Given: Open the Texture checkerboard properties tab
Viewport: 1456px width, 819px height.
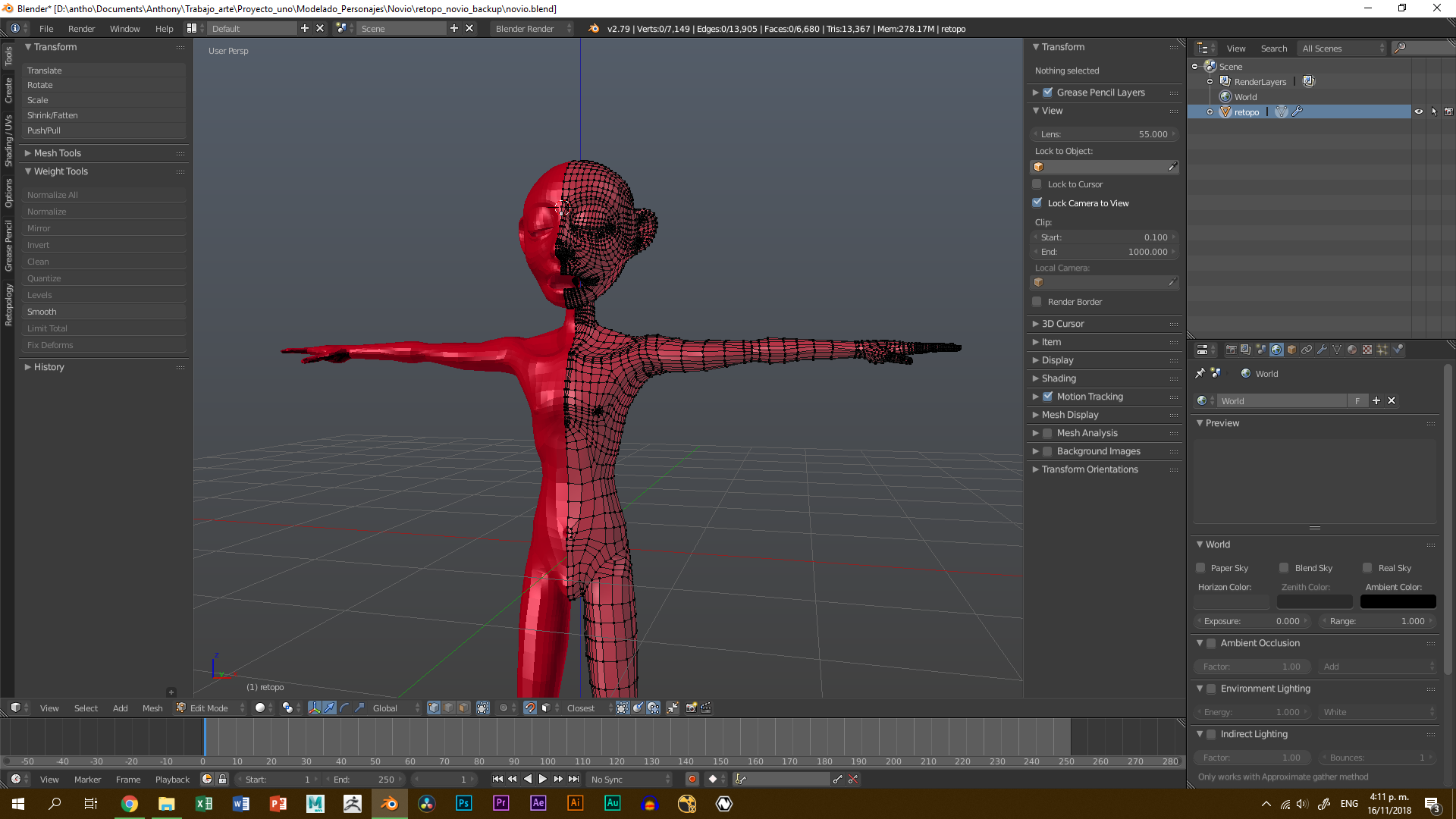Looking at the screenshot, I should click(x=1367, y=350).
